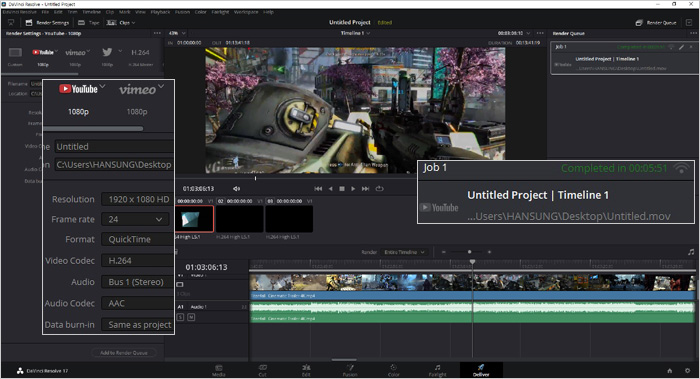Image resolution: width=700 pixels, height=379 pixels.
Task: Play the timeline forward
Action: tap(353, 189)
